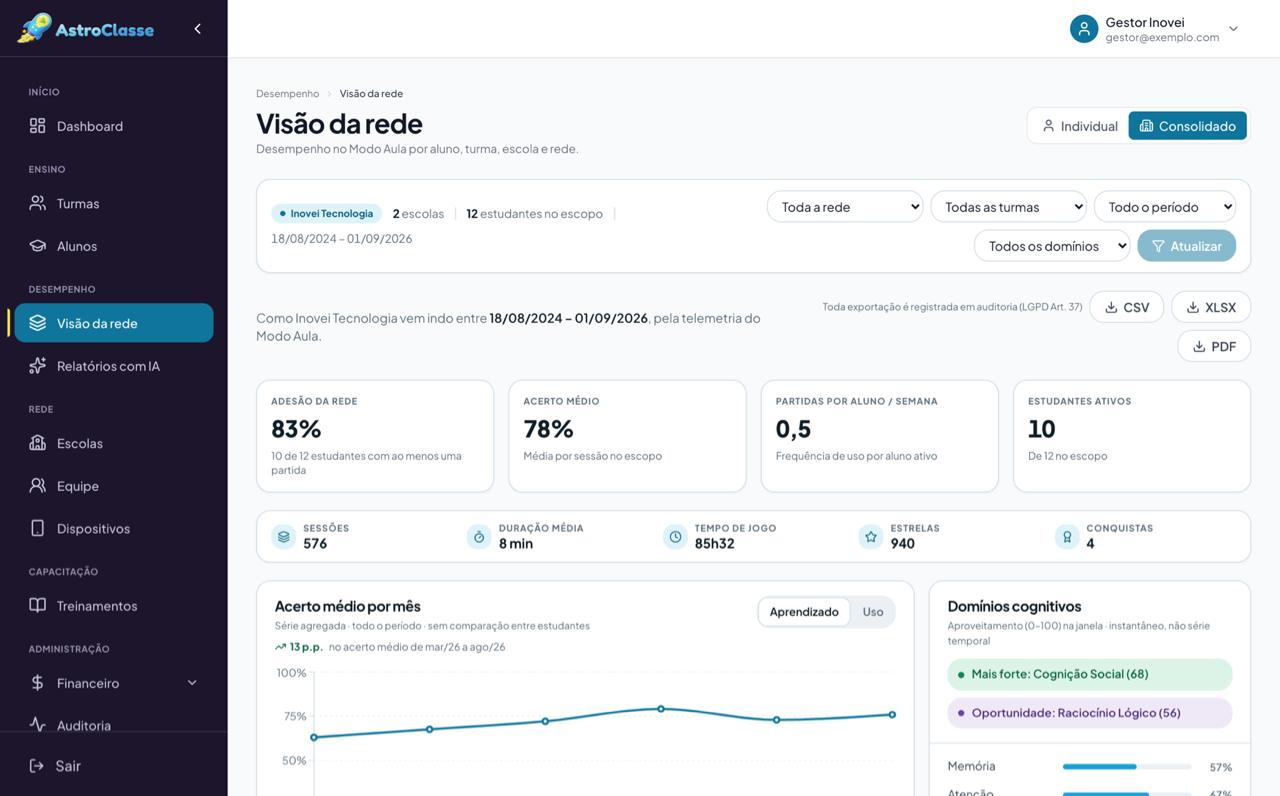Expand the Financeiro menu
Image resolution: width=1280 pixels, height=796 pixels.
pyautogui.click(x=114, y=683)
